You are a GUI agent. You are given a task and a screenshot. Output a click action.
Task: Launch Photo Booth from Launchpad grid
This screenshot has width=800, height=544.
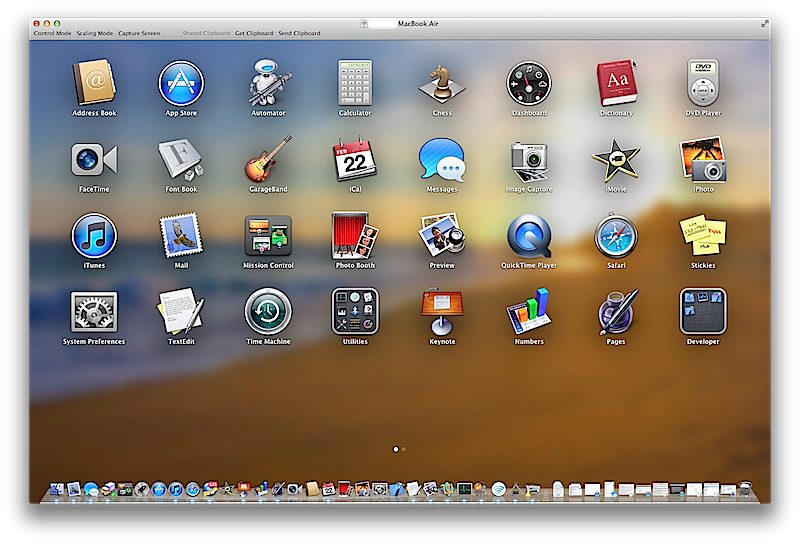[x=355, y=235]
